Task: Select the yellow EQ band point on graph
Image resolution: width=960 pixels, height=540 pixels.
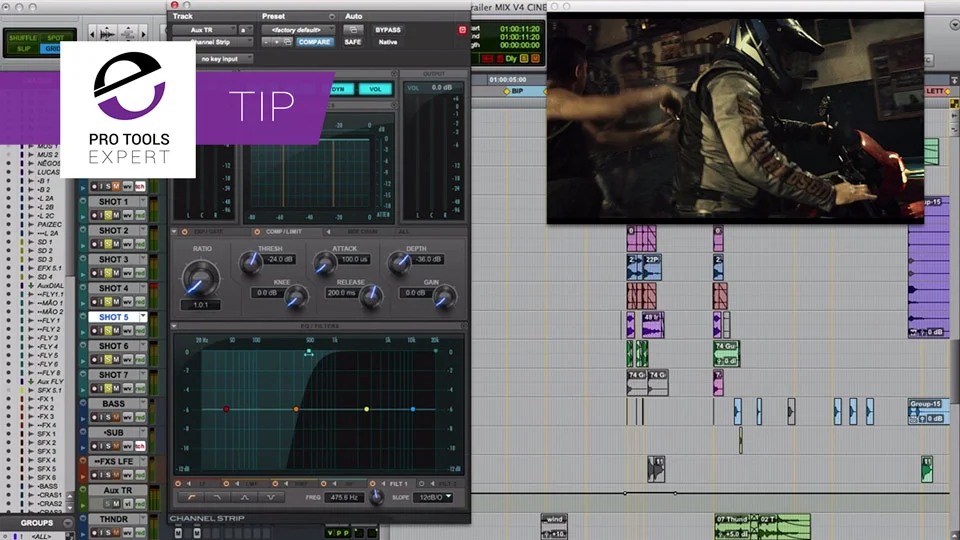Action: 366,409
